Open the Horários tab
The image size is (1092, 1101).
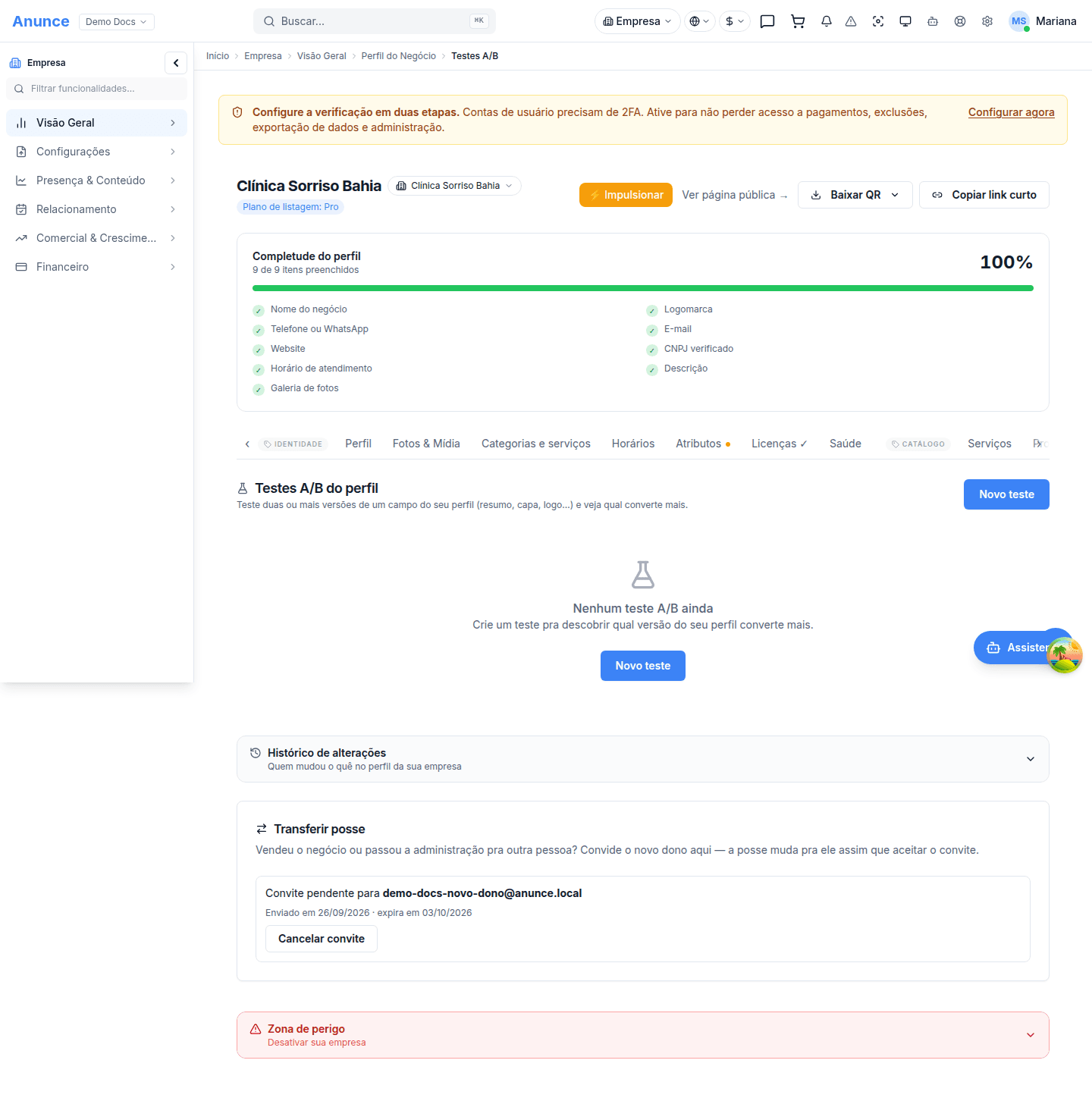click(633, 444)
